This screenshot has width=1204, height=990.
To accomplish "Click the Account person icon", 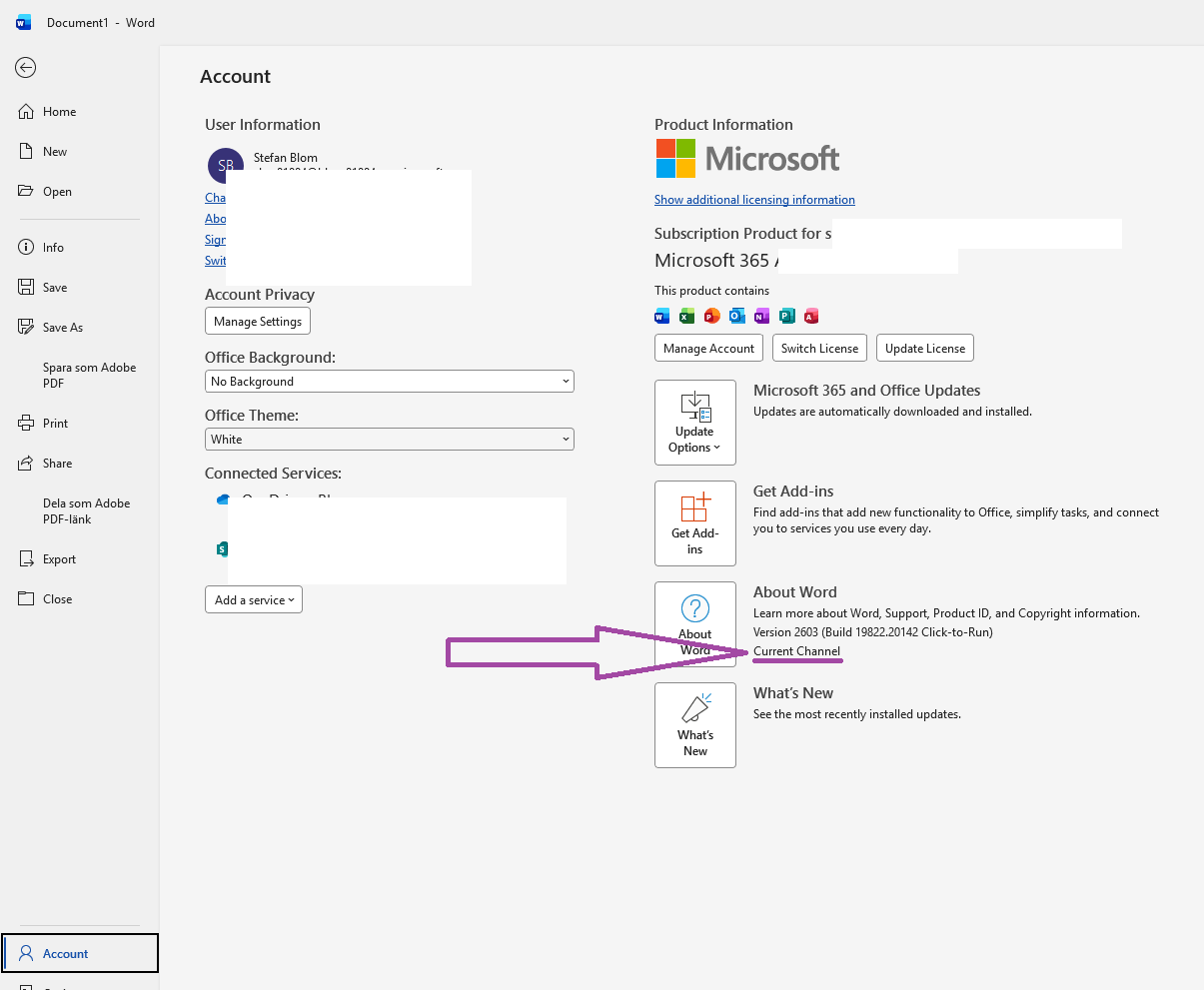I will (x=27, y=954).
